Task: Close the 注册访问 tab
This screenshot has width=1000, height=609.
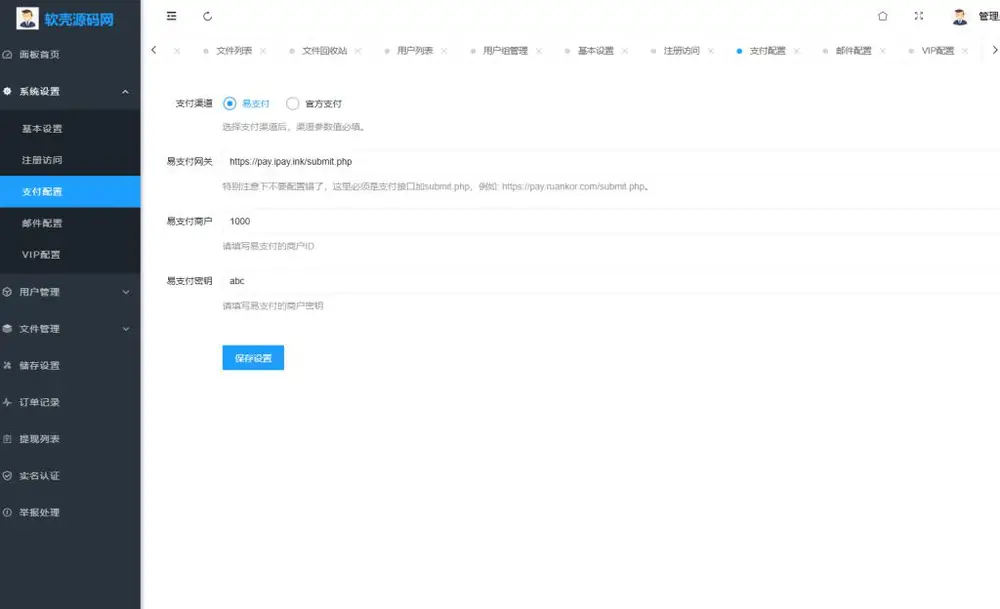Action: click(710, 51)
